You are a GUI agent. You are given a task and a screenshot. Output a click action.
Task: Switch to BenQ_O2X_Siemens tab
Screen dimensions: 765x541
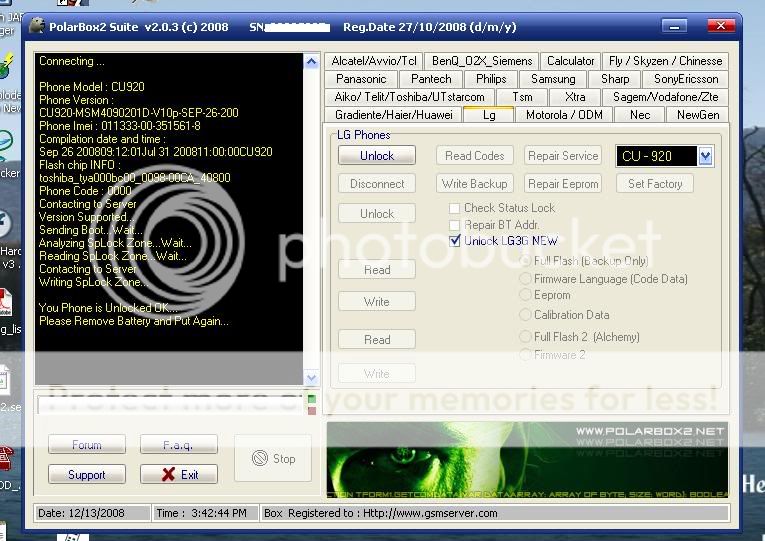482,61
